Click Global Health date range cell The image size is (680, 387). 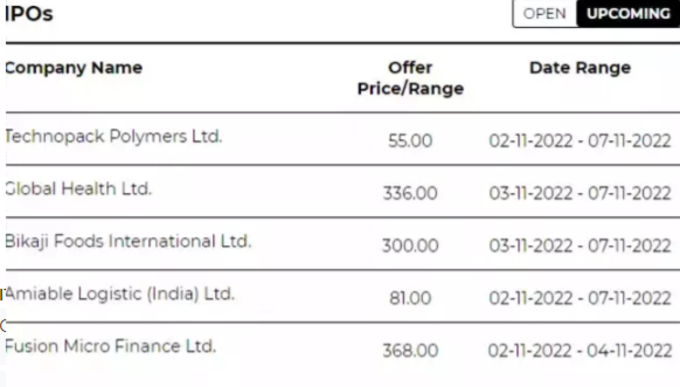580,193
